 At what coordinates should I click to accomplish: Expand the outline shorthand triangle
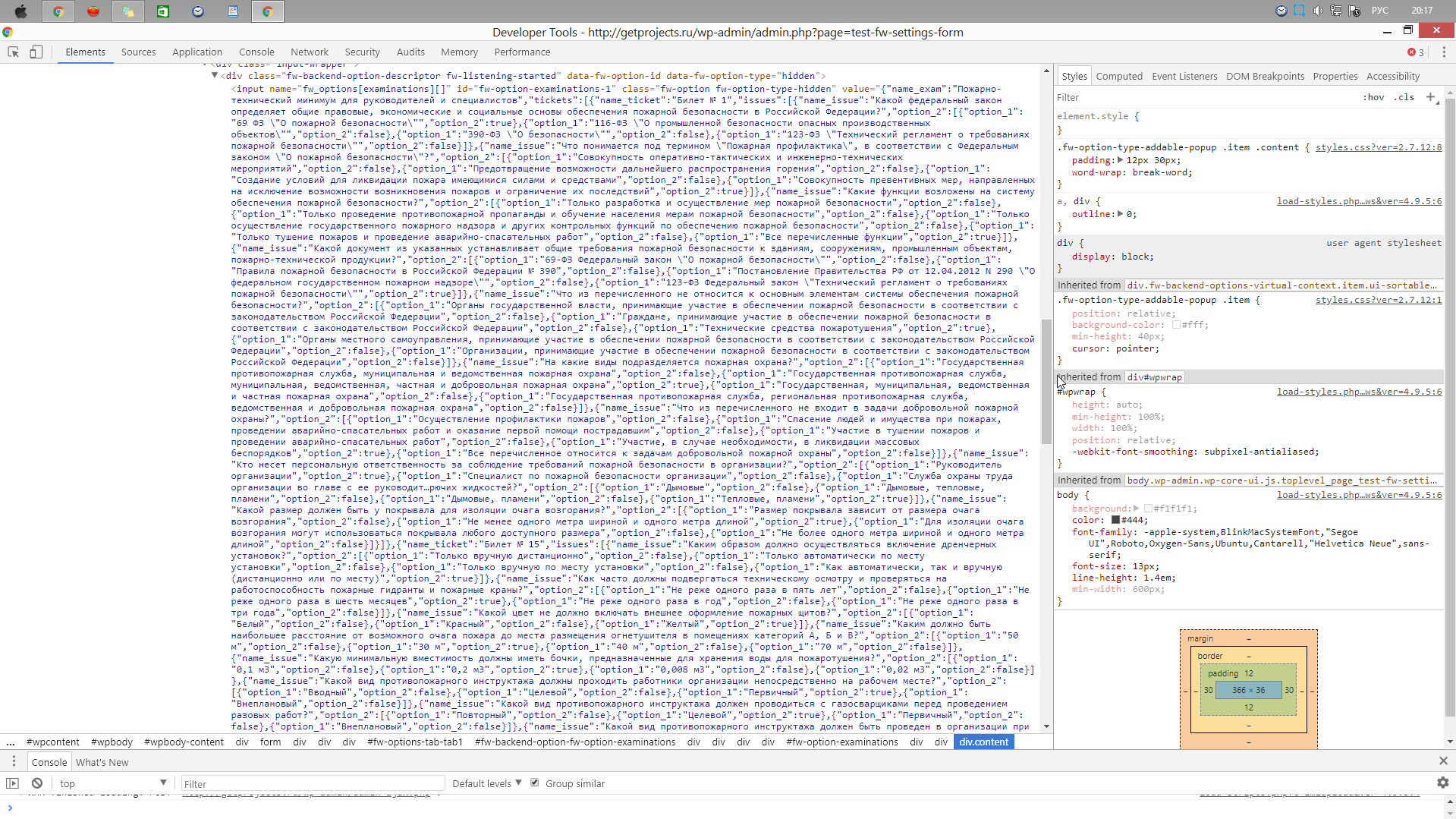[1120, 214]
